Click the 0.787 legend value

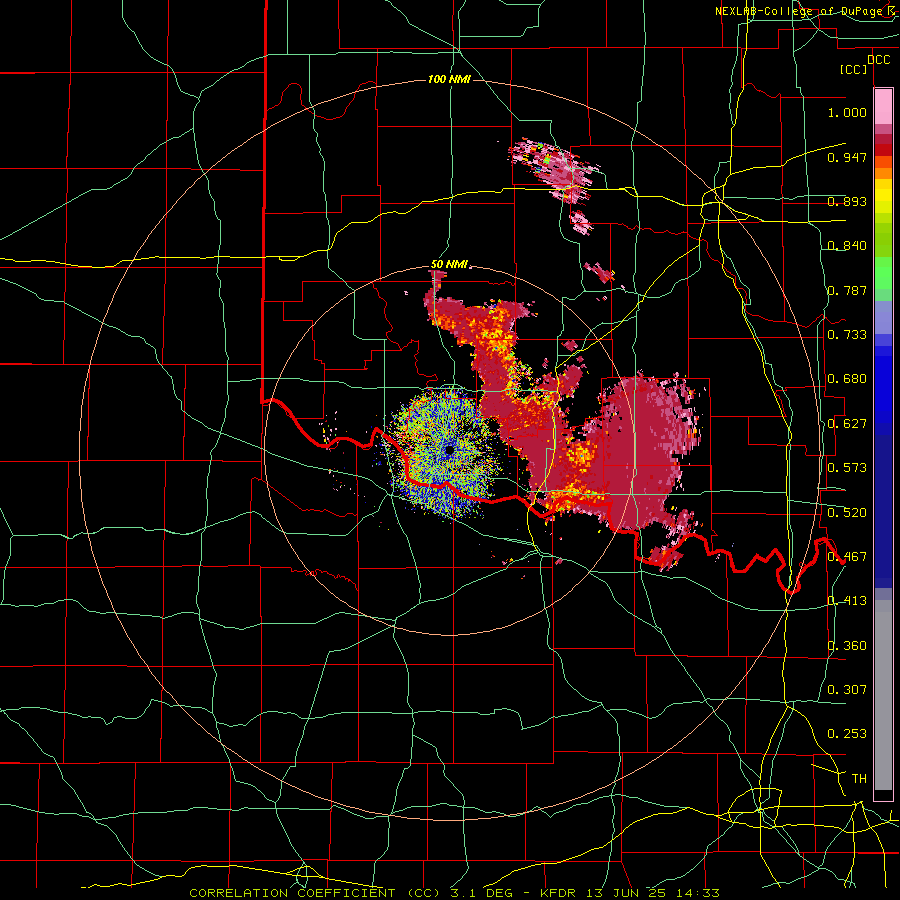[847, 290]
